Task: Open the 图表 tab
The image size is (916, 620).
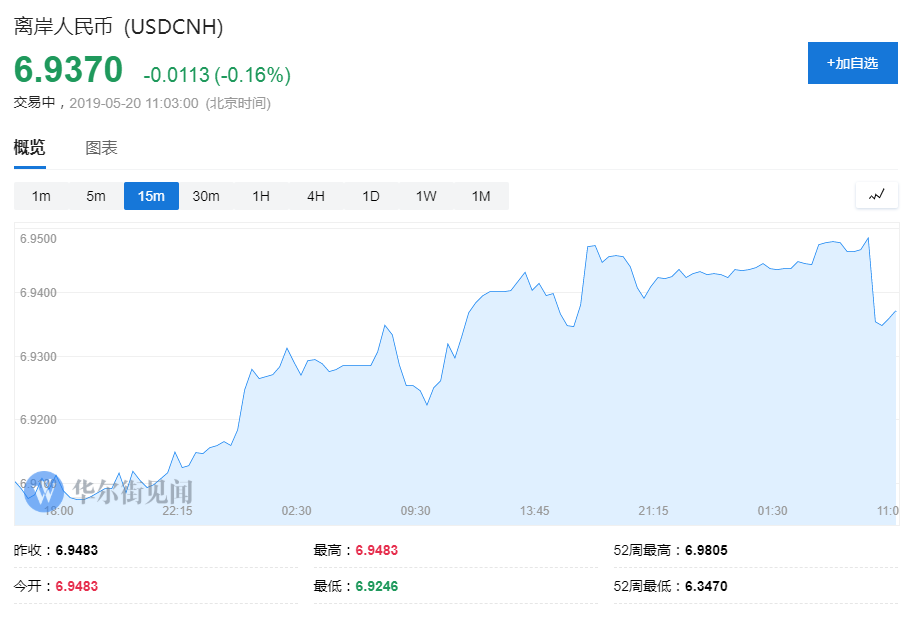Action: (x=101, y=148)
